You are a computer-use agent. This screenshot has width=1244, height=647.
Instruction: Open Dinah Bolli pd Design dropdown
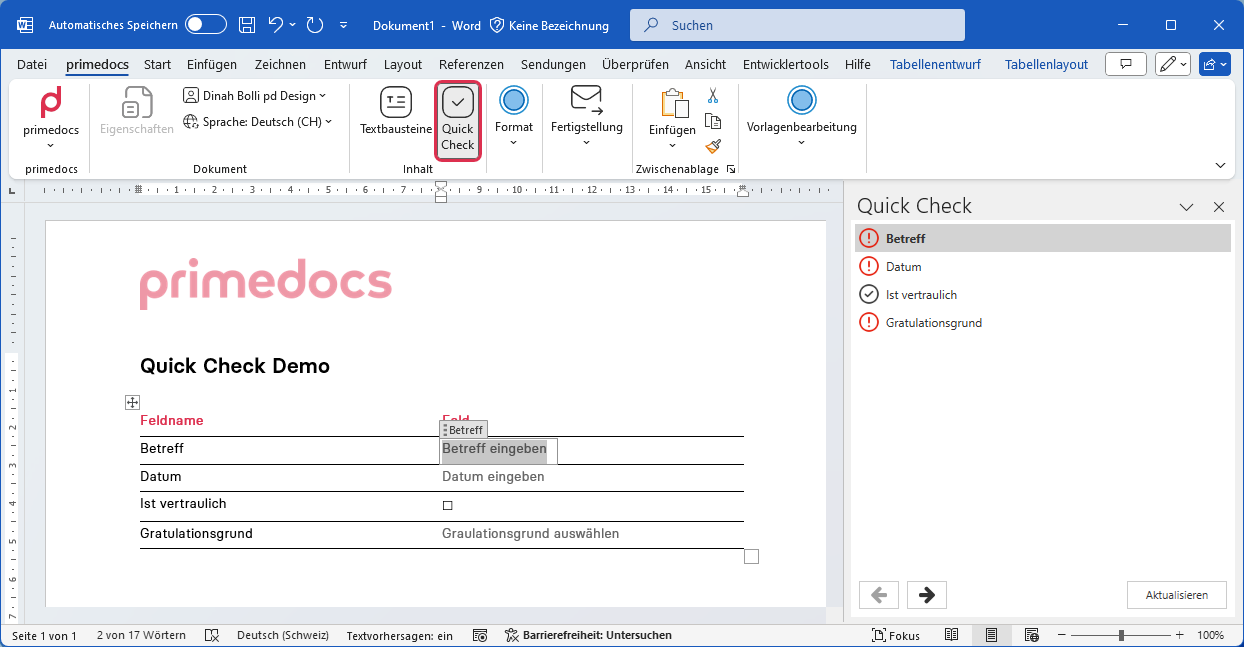256,96
